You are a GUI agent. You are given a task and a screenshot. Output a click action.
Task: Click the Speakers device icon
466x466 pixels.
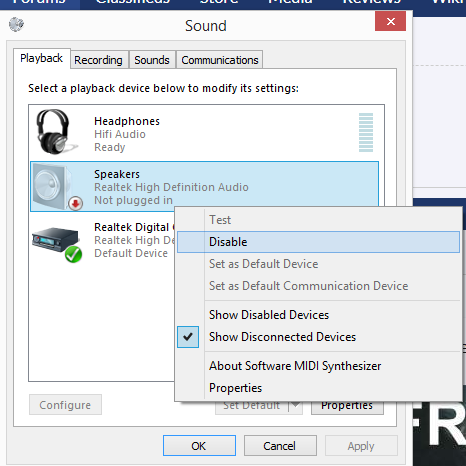click(55, 186)
